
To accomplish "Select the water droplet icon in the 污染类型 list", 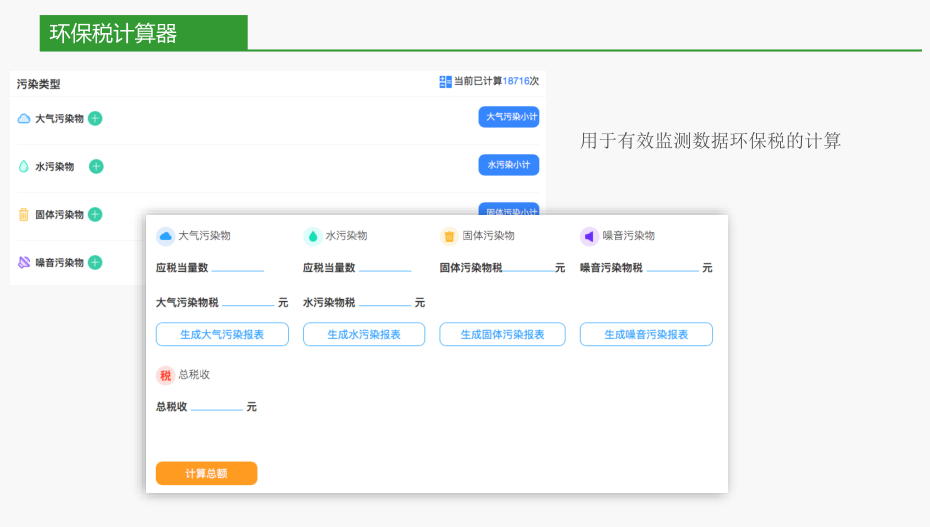I will pyautogui.click(x=24, y=166).
